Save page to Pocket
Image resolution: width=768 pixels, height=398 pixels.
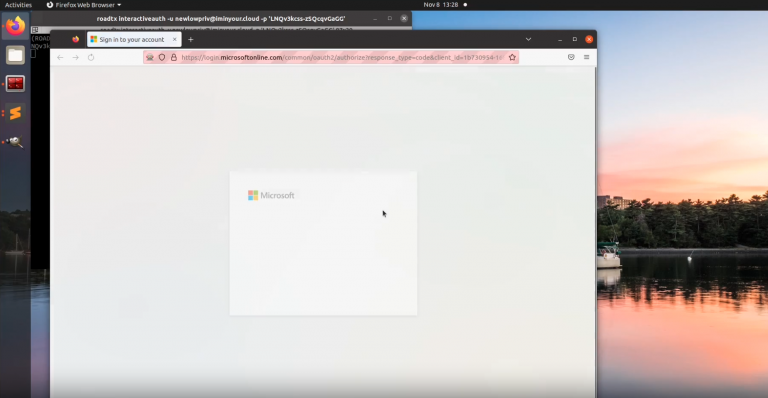pos(571,57)
